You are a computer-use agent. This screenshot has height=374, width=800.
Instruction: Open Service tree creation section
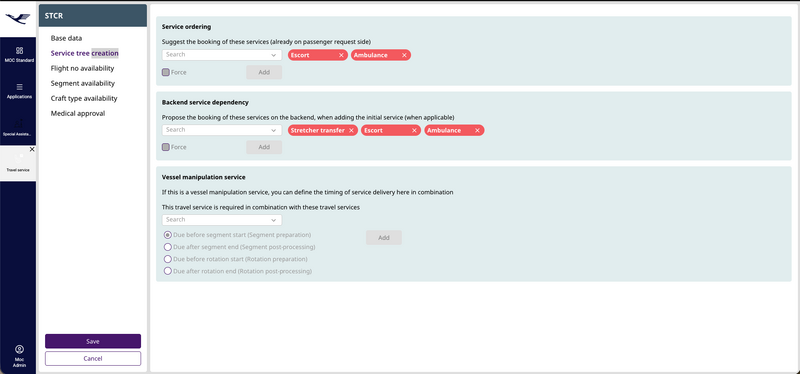[85, 53]
